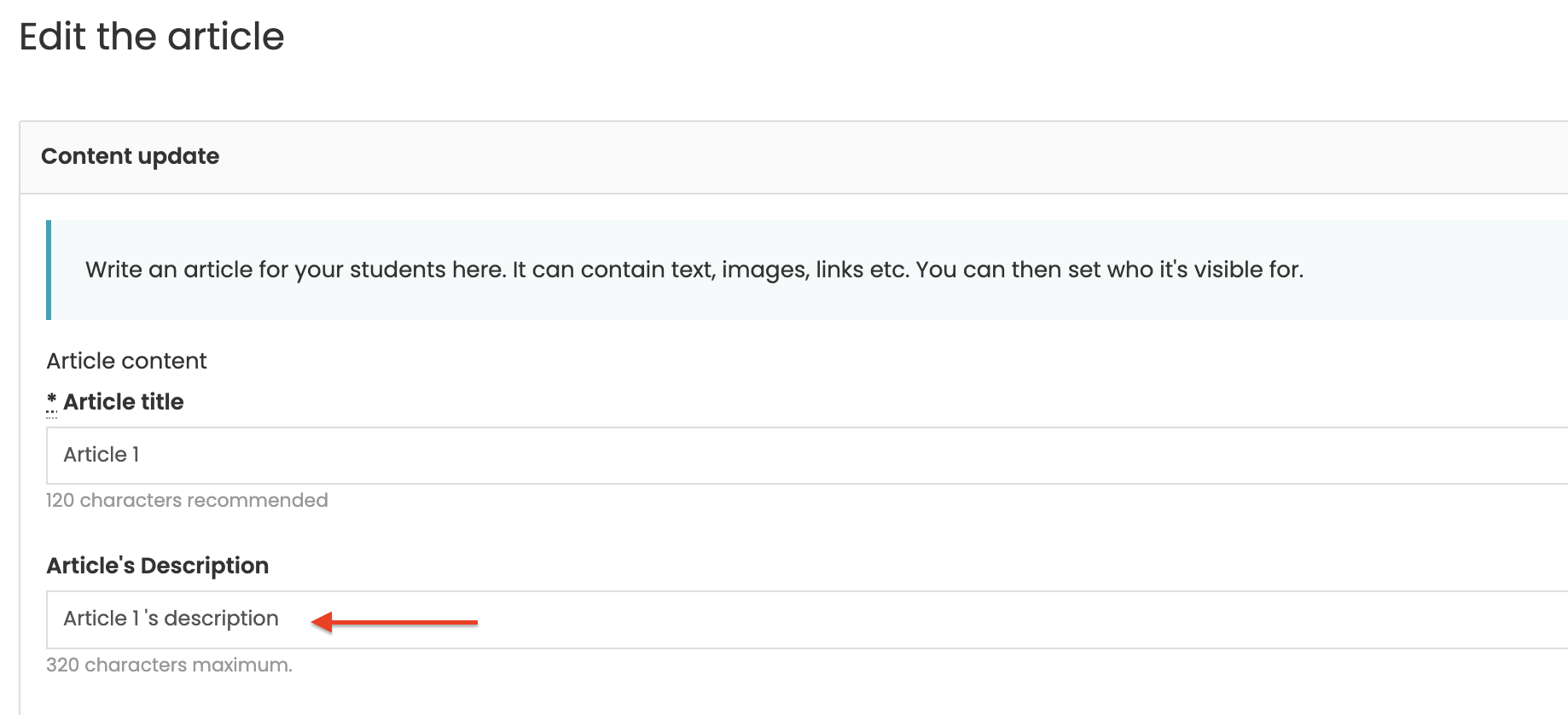Click the '120 characters recommended' hint
The image size is (1568, 715).
click(x=187, y=500)
